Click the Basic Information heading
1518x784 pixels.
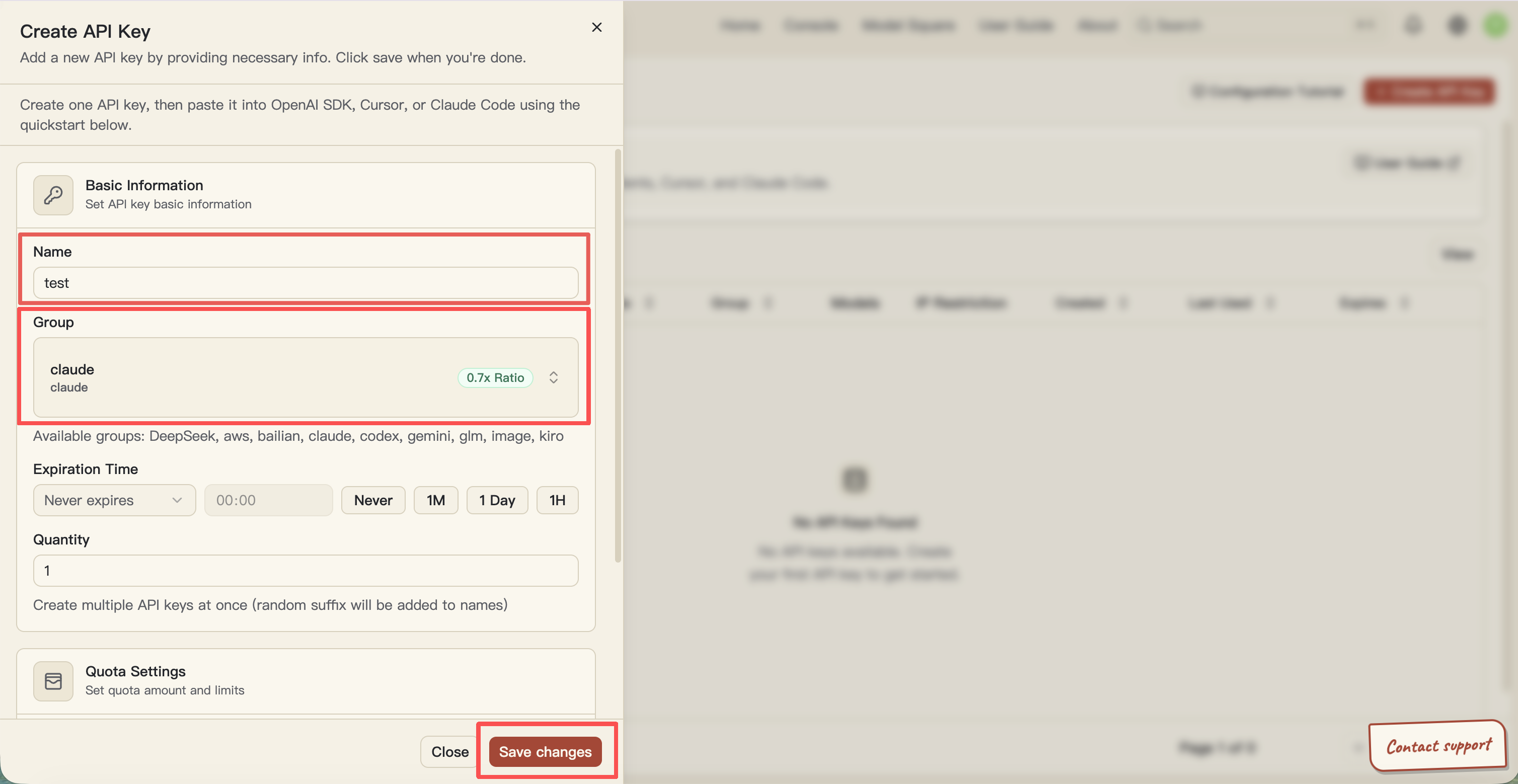click(144, 186)
